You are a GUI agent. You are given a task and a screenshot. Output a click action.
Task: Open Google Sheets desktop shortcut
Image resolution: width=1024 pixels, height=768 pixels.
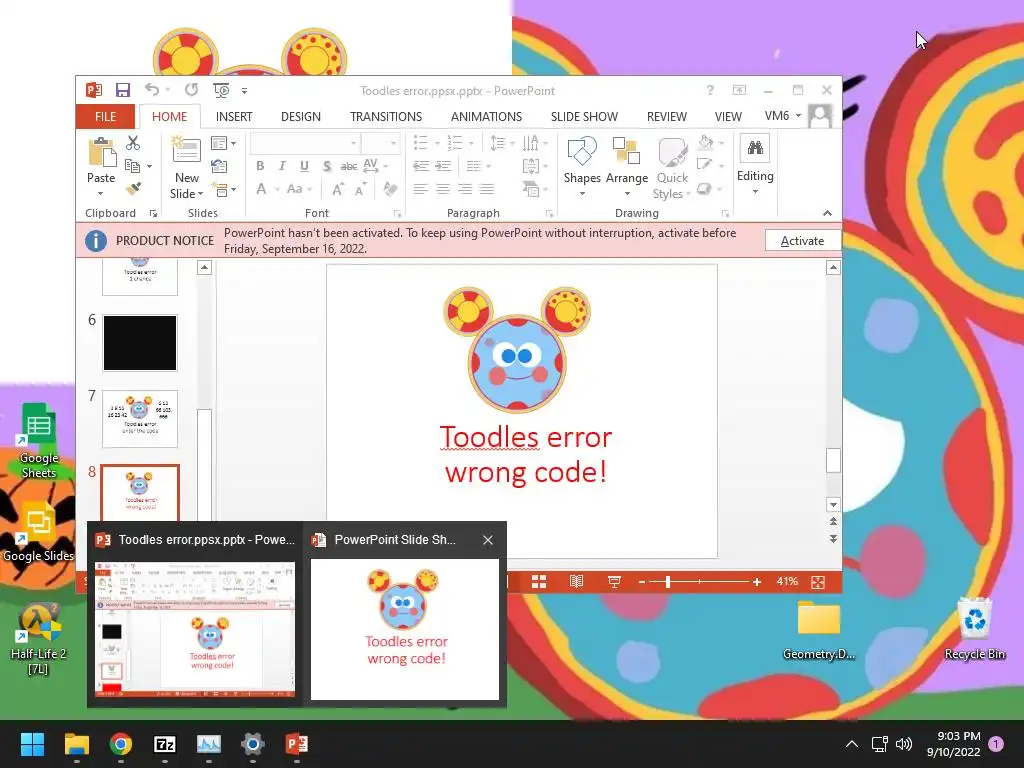coord(39,441)
